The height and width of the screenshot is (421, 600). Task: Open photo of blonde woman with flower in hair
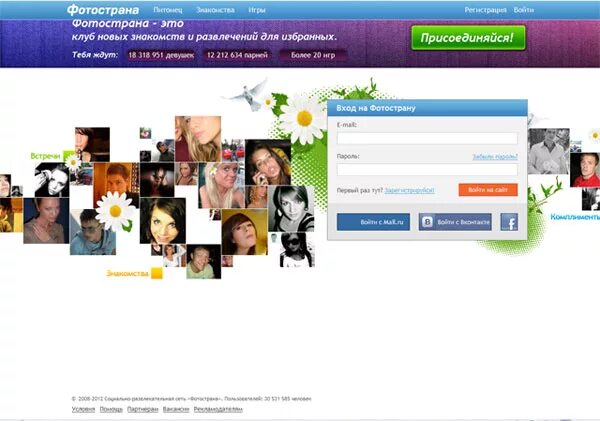[221, 185]
